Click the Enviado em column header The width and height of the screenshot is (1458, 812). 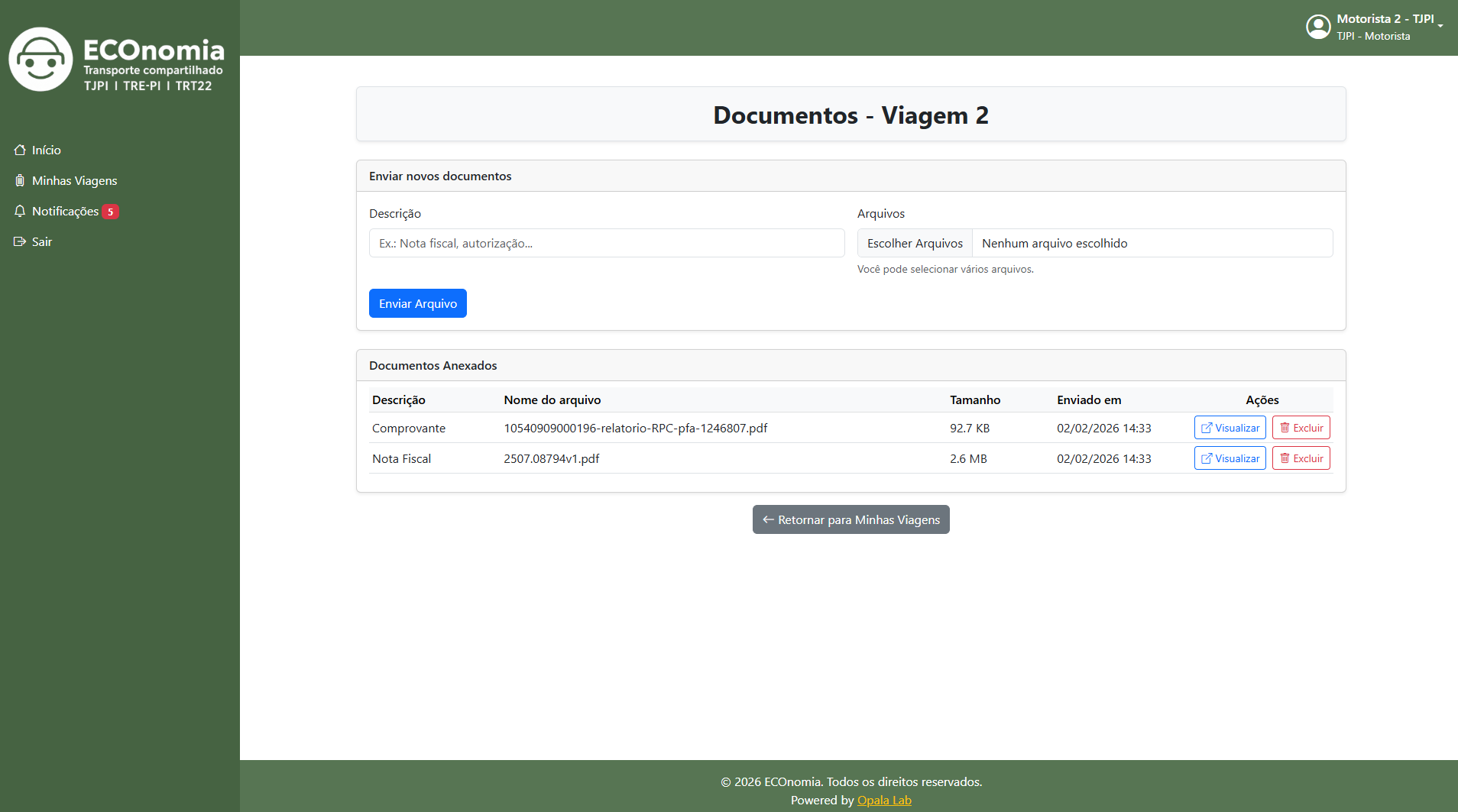[x=1089, y=400]
